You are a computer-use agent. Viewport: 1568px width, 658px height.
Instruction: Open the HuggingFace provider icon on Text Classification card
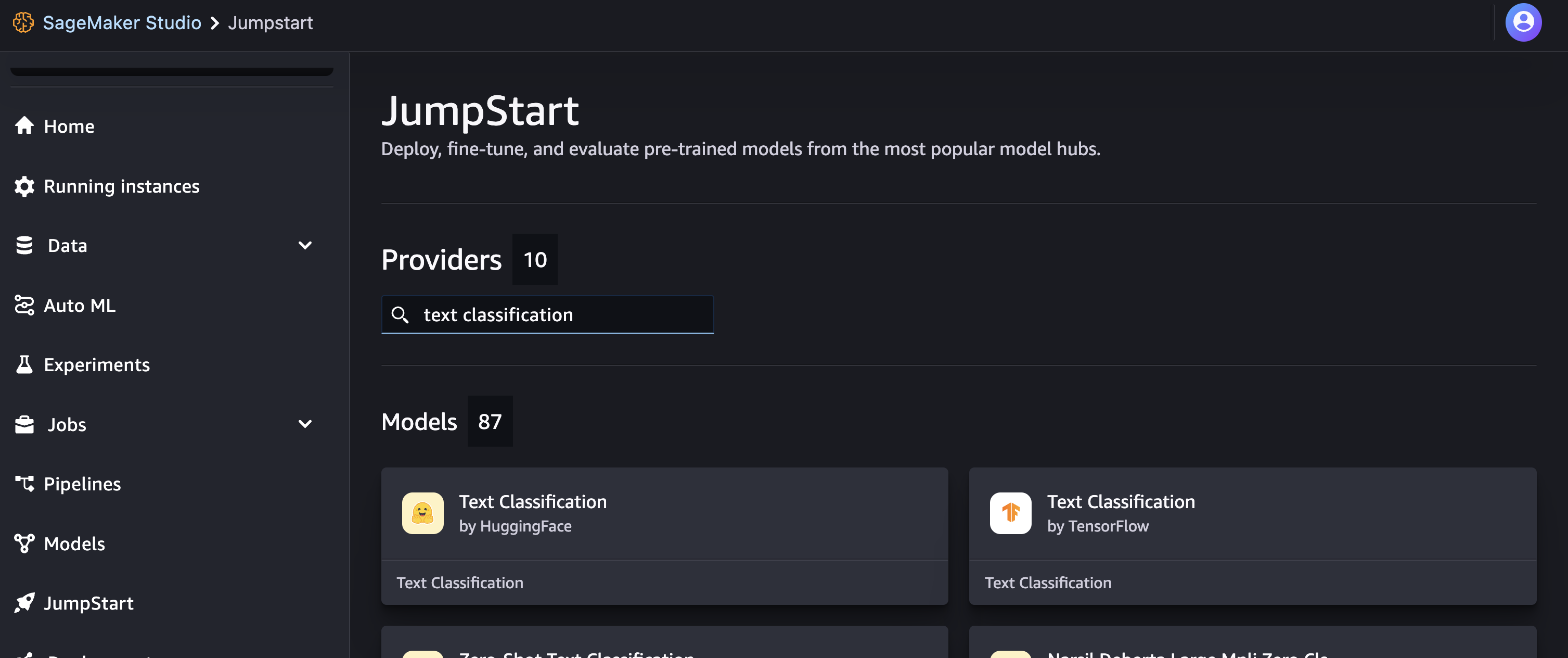tap(422, 513)
